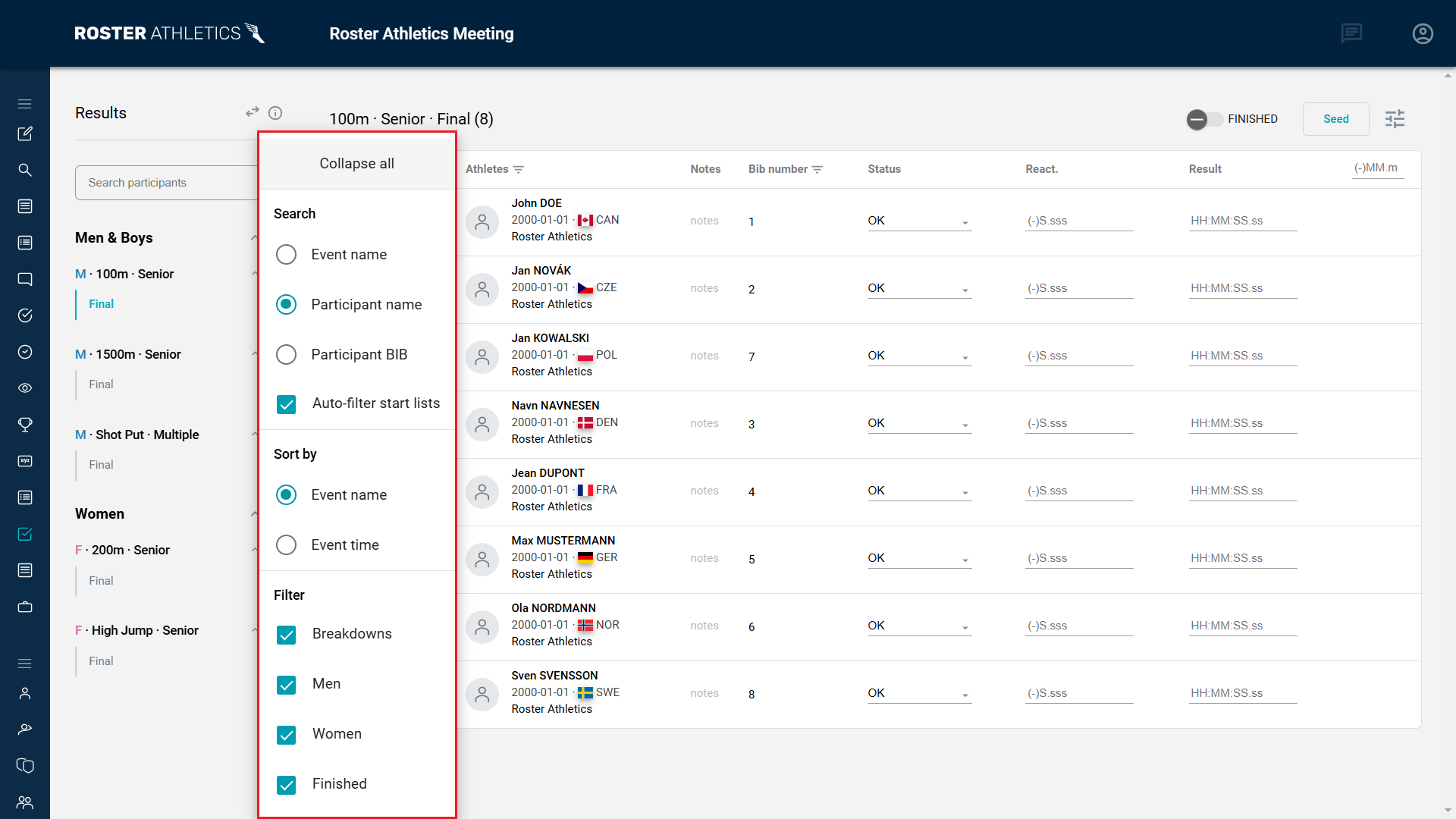The image size is (1456, 819).
Task: Click the Search participants field
Action: [167, 183]
